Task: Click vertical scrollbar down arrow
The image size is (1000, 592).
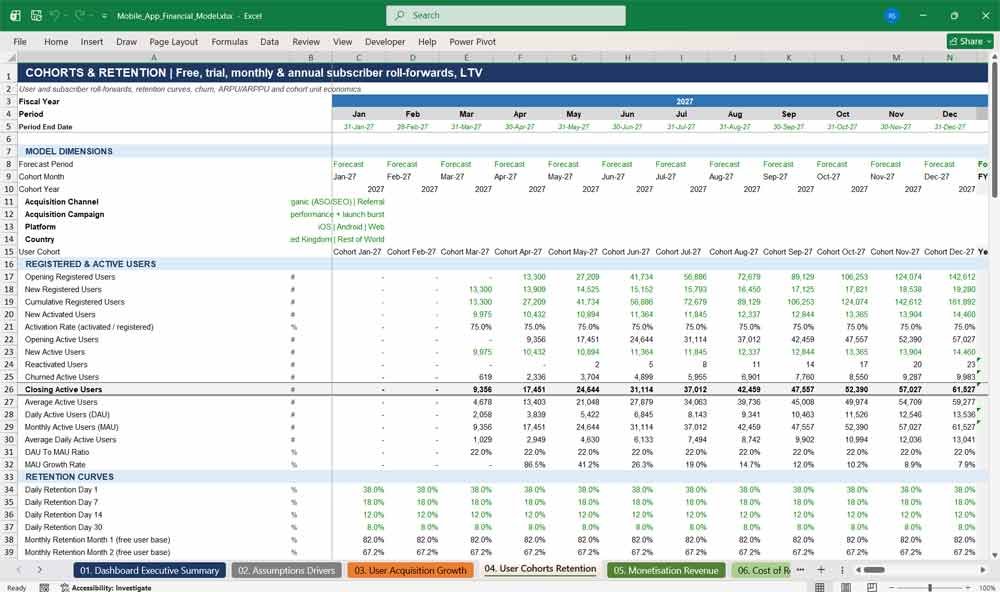Action: [x=994, y=556]
